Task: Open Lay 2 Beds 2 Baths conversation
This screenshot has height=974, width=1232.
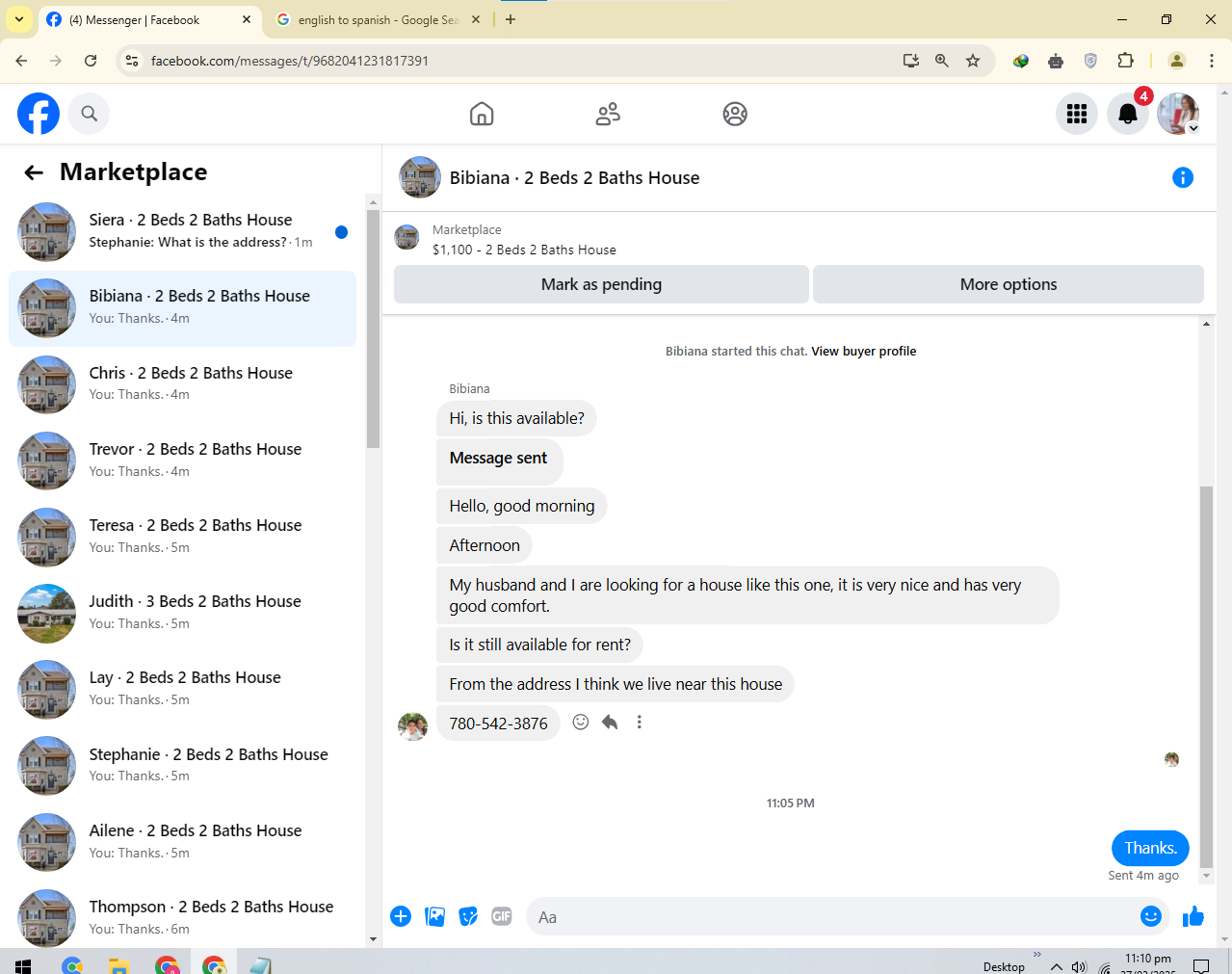Action: [183, 689]
